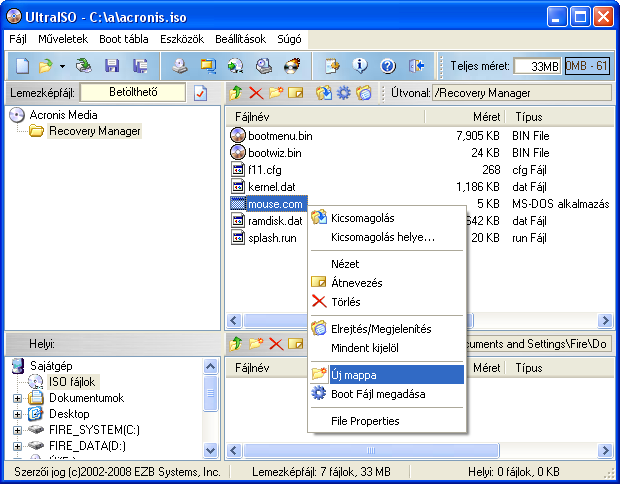Expand the FIRE_DATA(D:) drive node

point(17,446)
